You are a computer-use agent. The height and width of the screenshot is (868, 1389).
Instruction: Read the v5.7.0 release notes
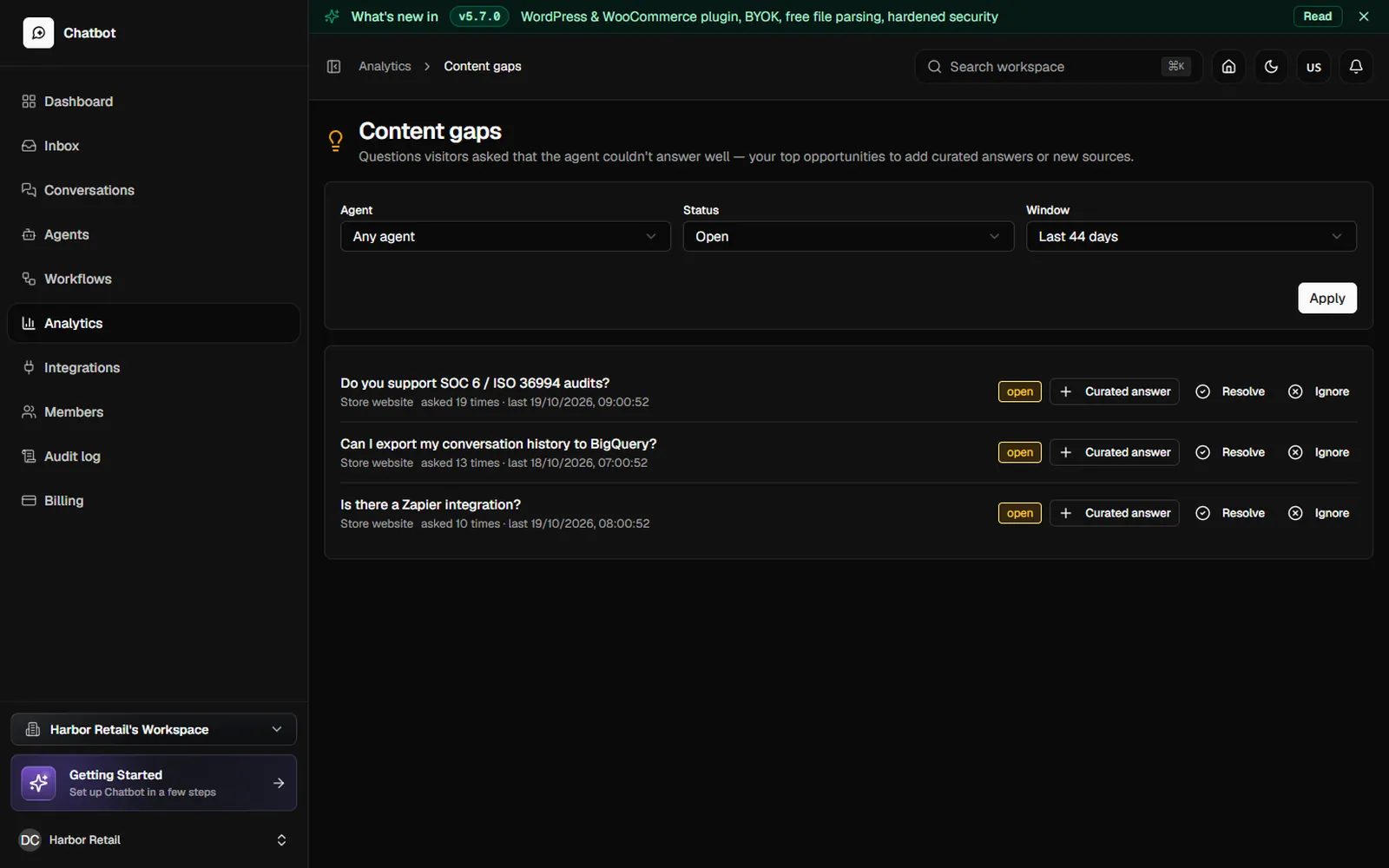click(1317, 16)
